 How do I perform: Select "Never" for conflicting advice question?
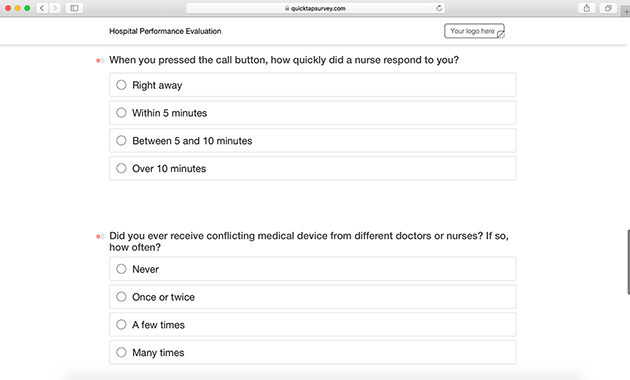click(313, 269)
